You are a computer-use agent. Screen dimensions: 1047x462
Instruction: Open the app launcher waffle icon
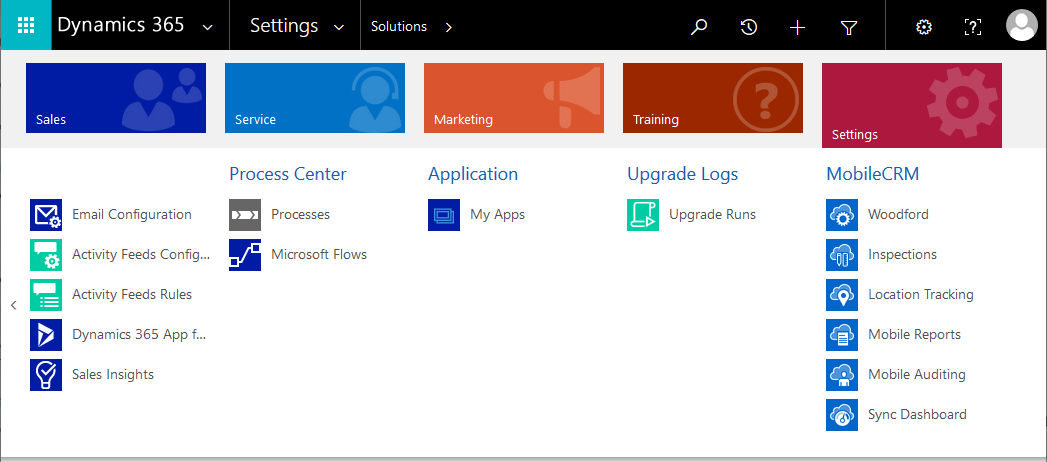tap(26, 26)
